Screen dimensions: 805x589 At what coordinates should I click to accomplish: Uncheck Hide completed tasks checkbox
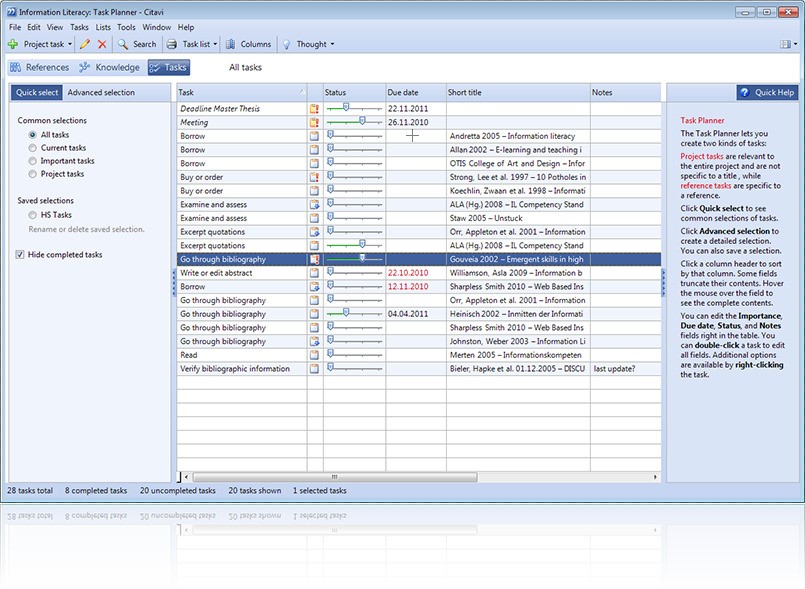(21, 255)
